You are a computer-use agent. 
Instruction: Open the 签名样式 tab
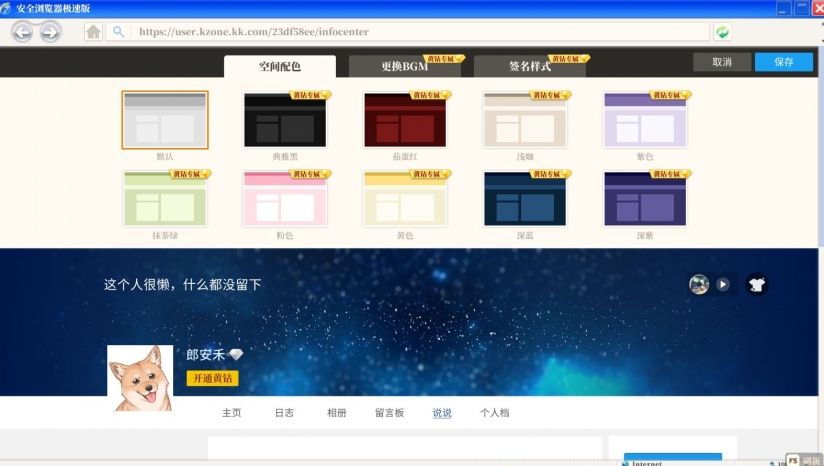pos(529,67)
